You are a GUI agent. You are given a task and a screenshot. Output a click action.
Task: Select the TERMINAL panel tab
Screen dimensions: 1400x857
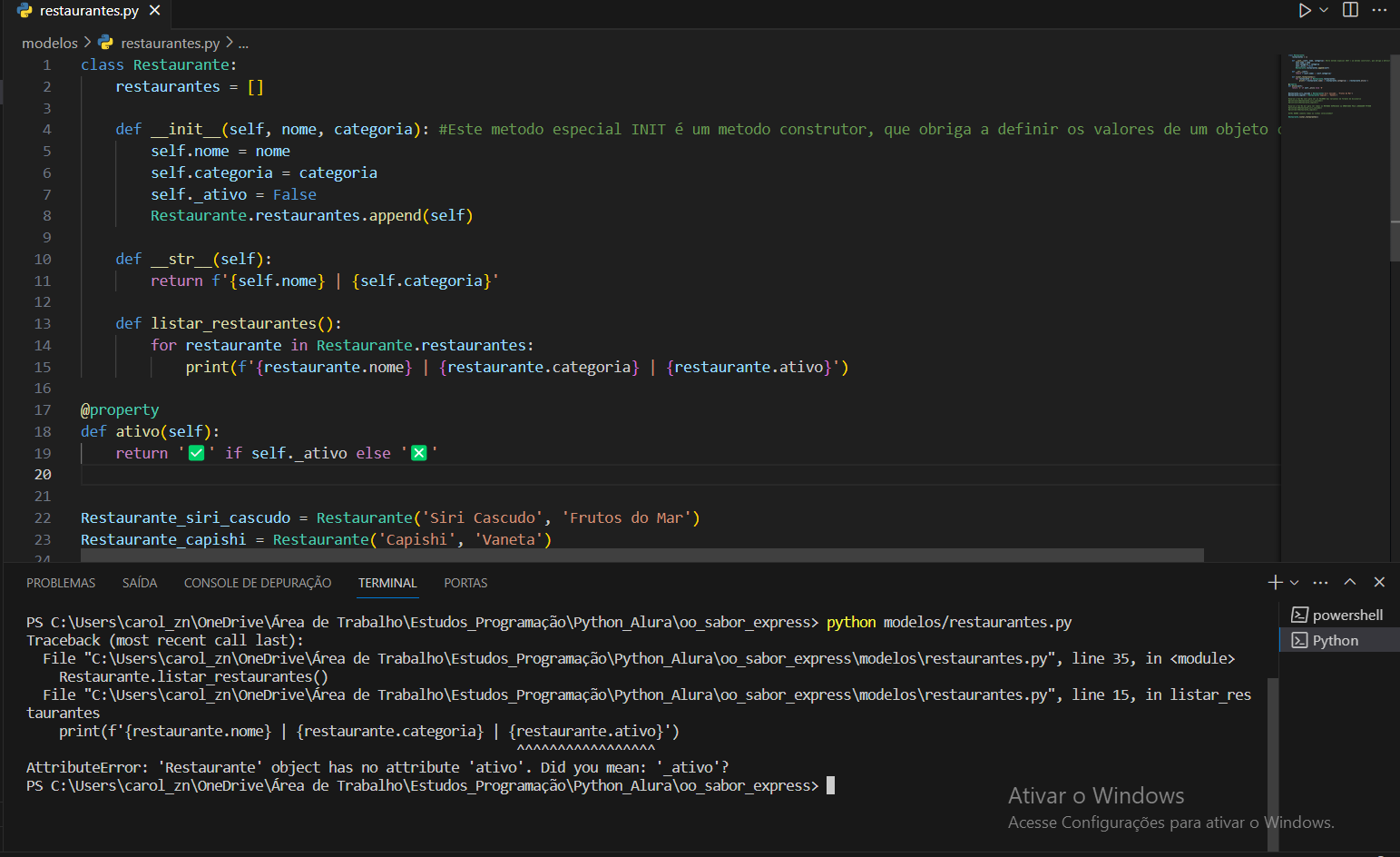[387, 583]
